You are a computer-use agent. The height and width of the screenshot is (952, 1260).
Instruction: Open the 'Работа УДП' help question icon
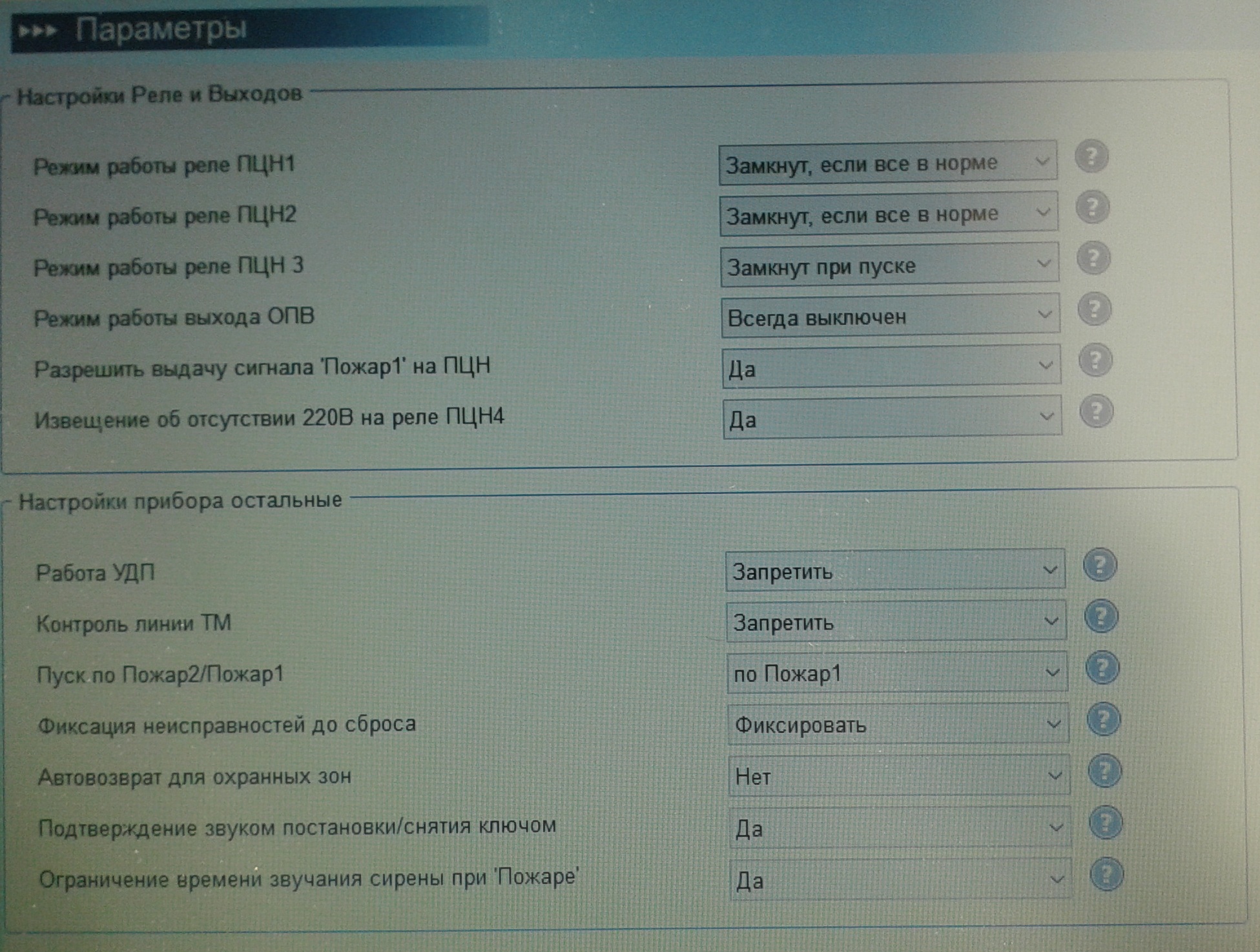point(1100,565)
